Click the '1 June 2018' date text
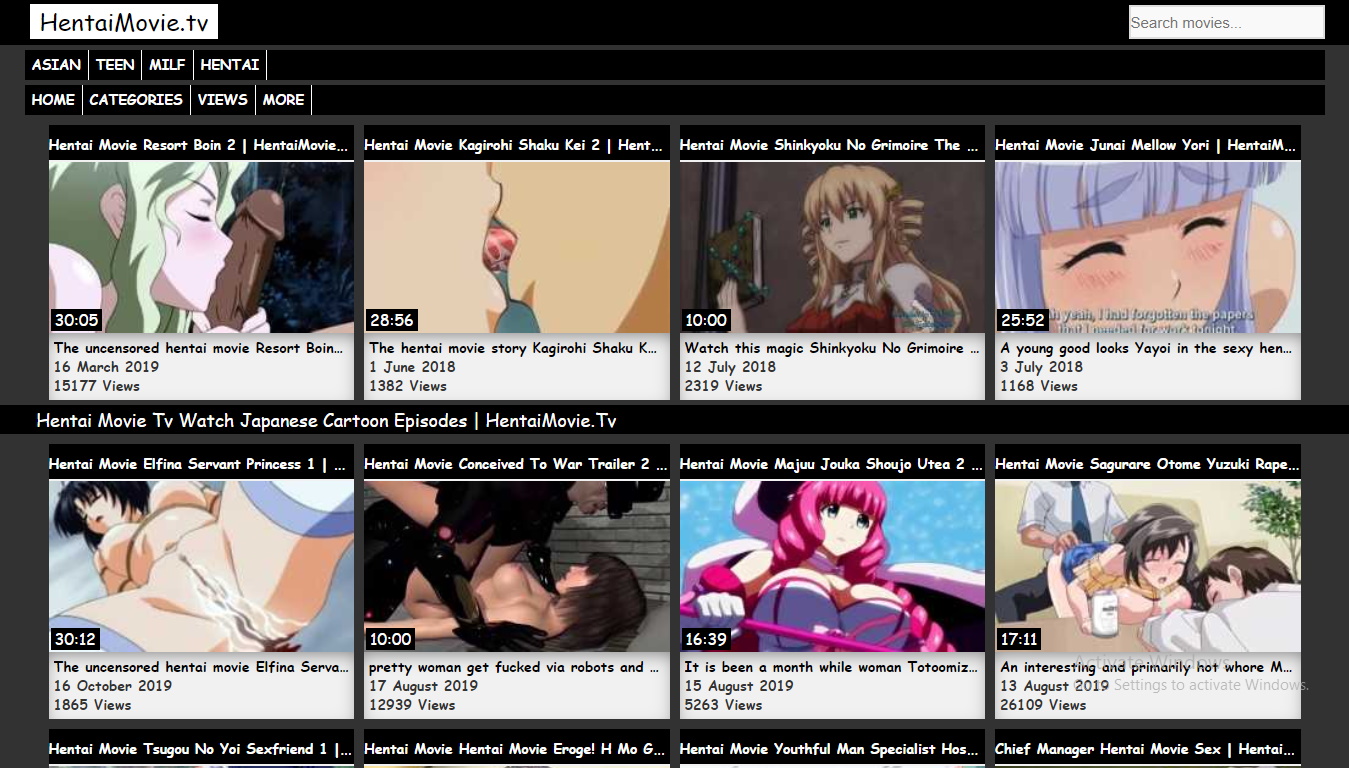Screen dimensions: 1349x768 (412, 367)
